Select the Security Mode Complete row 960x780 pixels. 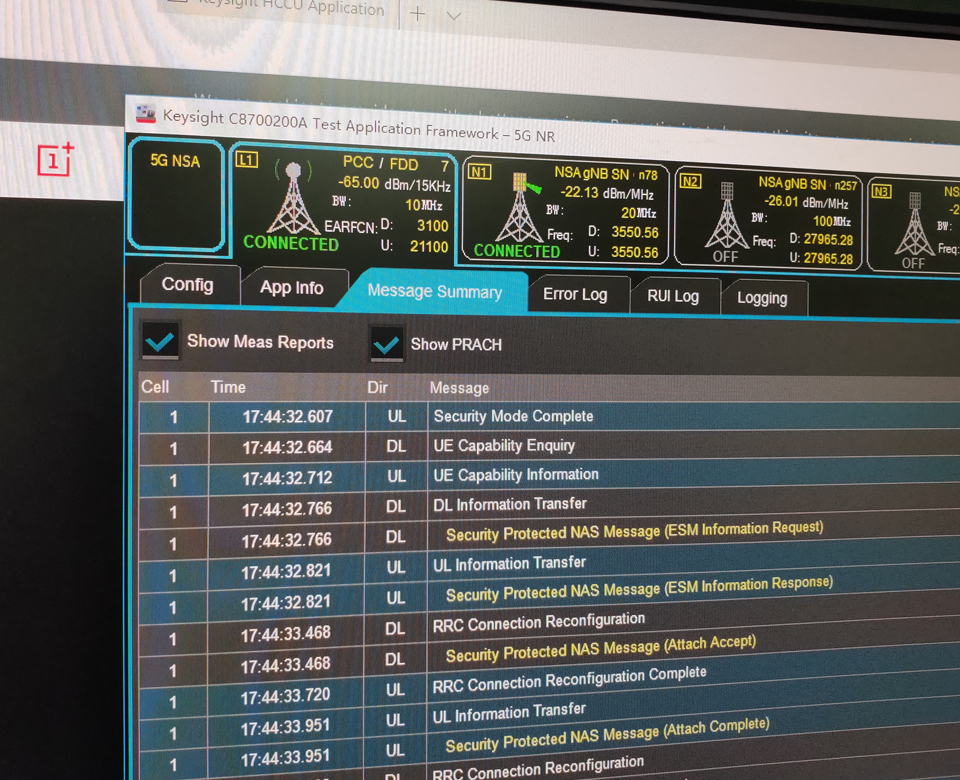(513, 416)
